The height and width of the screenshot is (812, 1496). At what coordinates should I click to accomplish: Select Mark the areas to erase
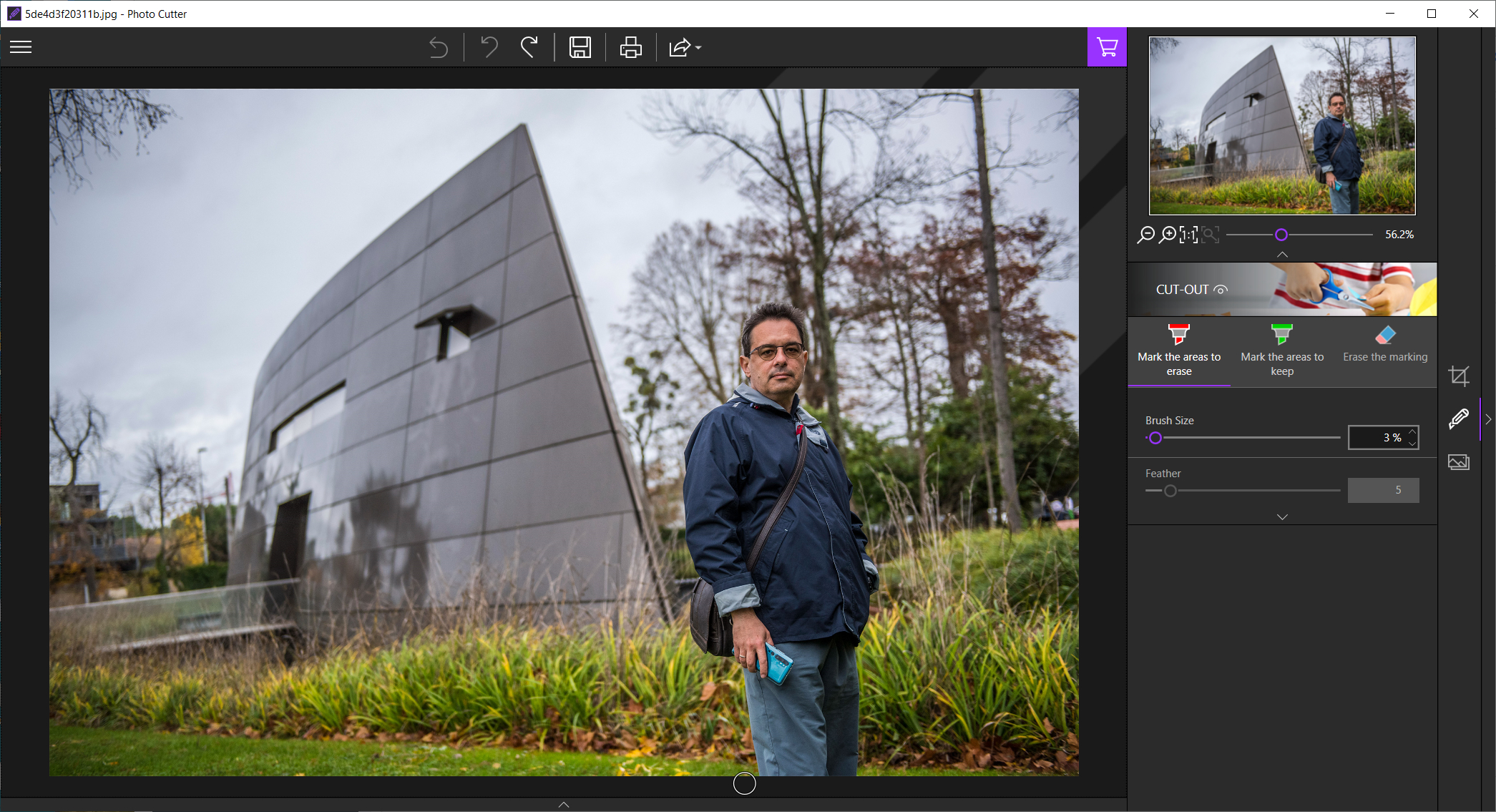coord(1179,351)
